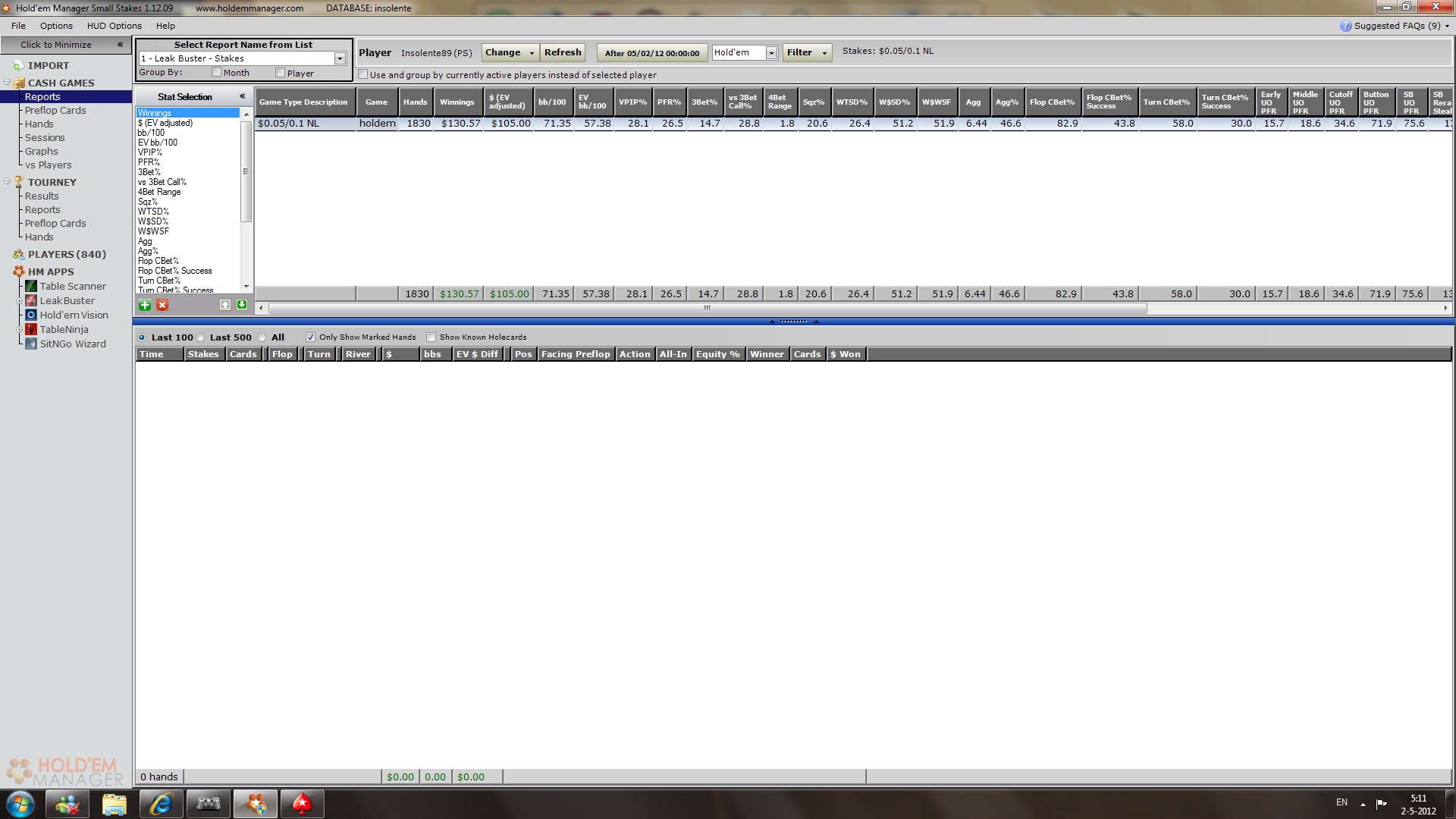The height and width of the screenshot is (819, 1456).
Task: Open Players (840) people icon
Action: pyautogui.click(x=19, y=255)
